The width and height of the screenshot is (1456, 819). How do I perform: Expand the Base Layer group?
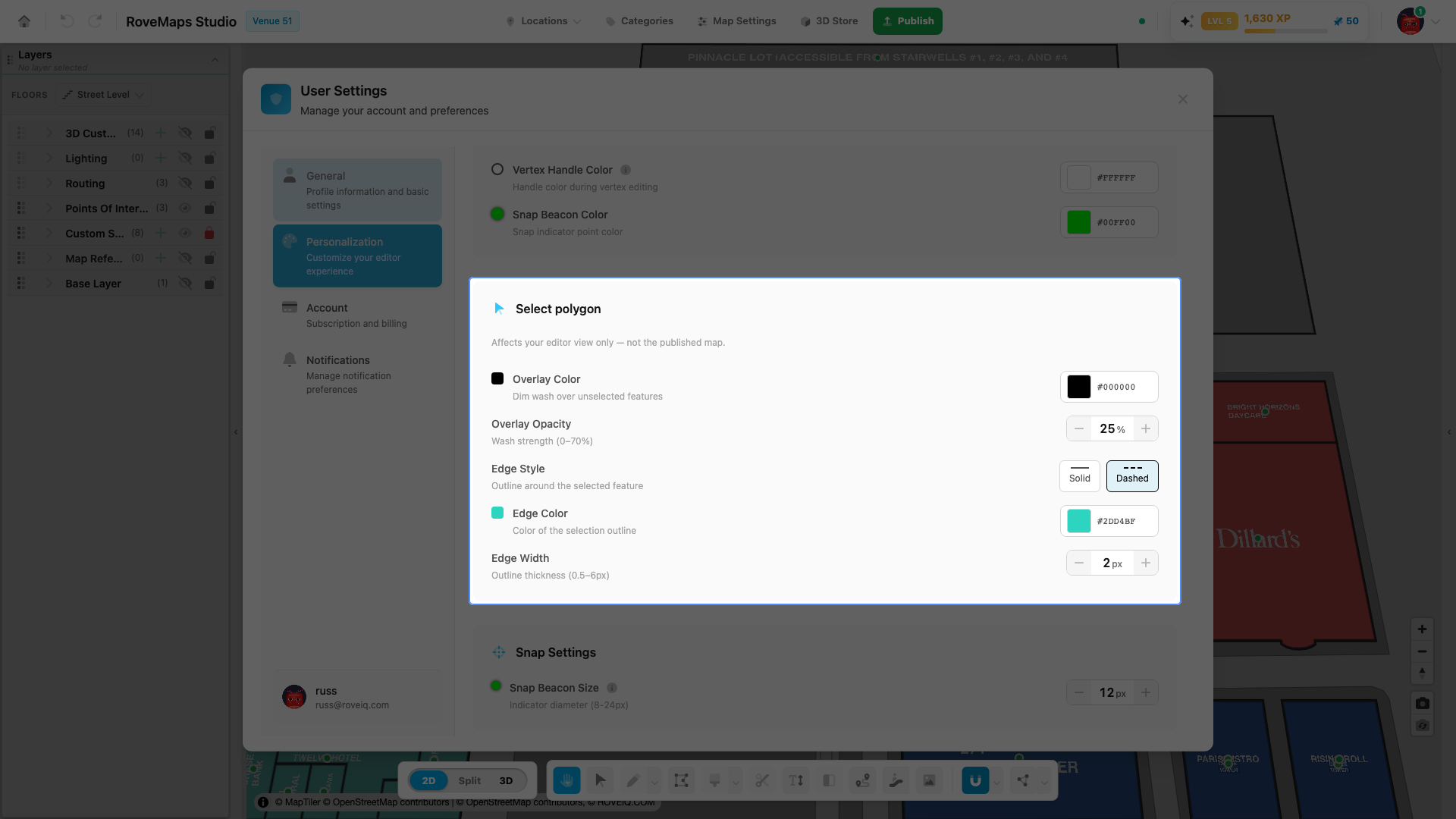[49, 283]
